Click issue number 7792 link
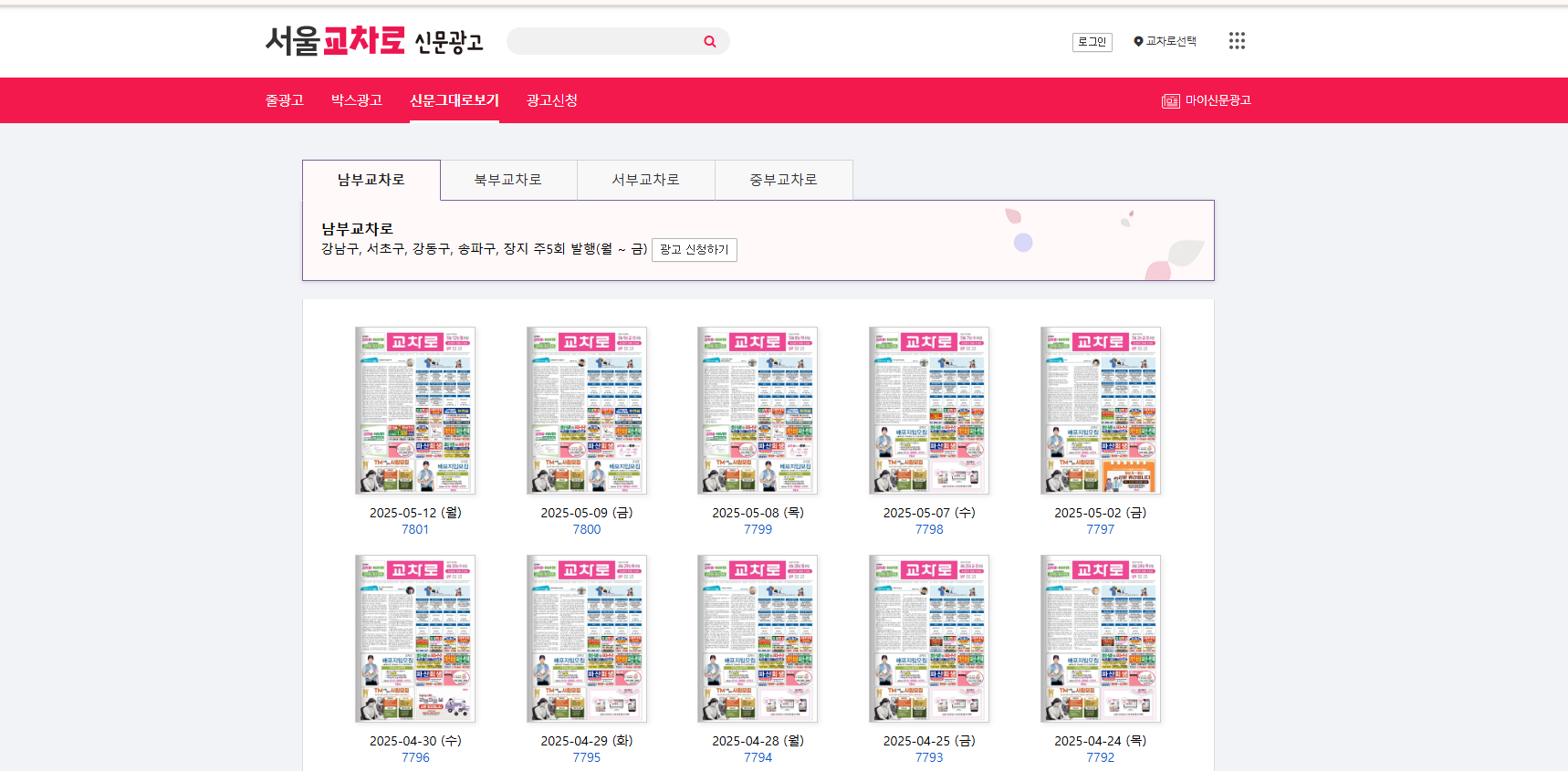The image size is (1568, 771). click(x=1101, y=757)
